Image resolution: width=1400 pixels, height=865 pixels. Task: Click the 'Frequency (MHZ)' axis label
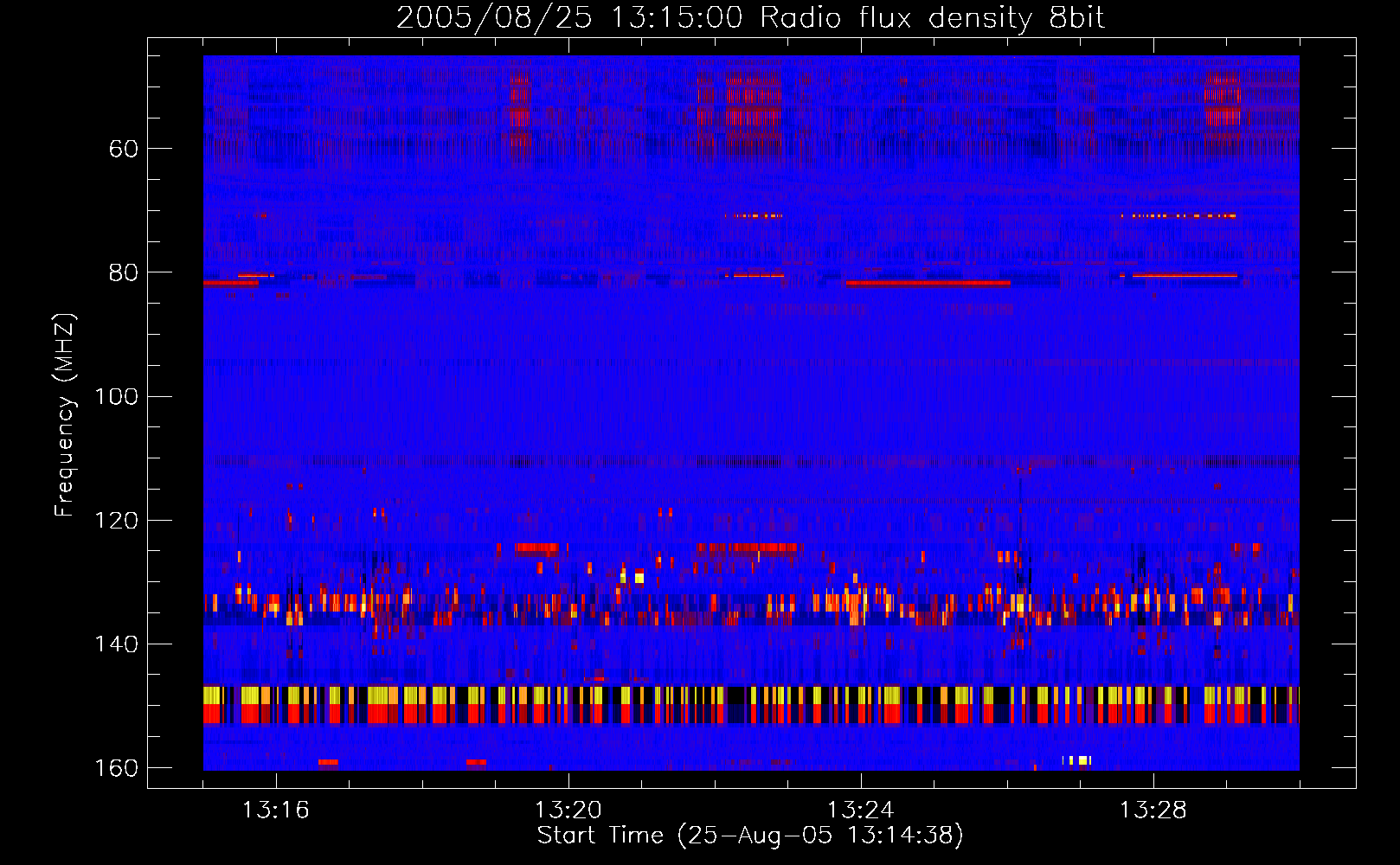tap(64, 414)
